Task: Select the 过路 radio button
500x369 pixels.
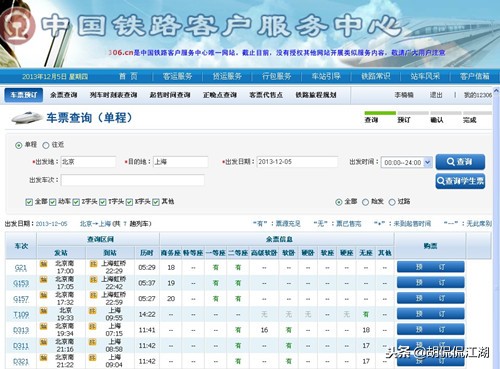Action: coord(392,202)
